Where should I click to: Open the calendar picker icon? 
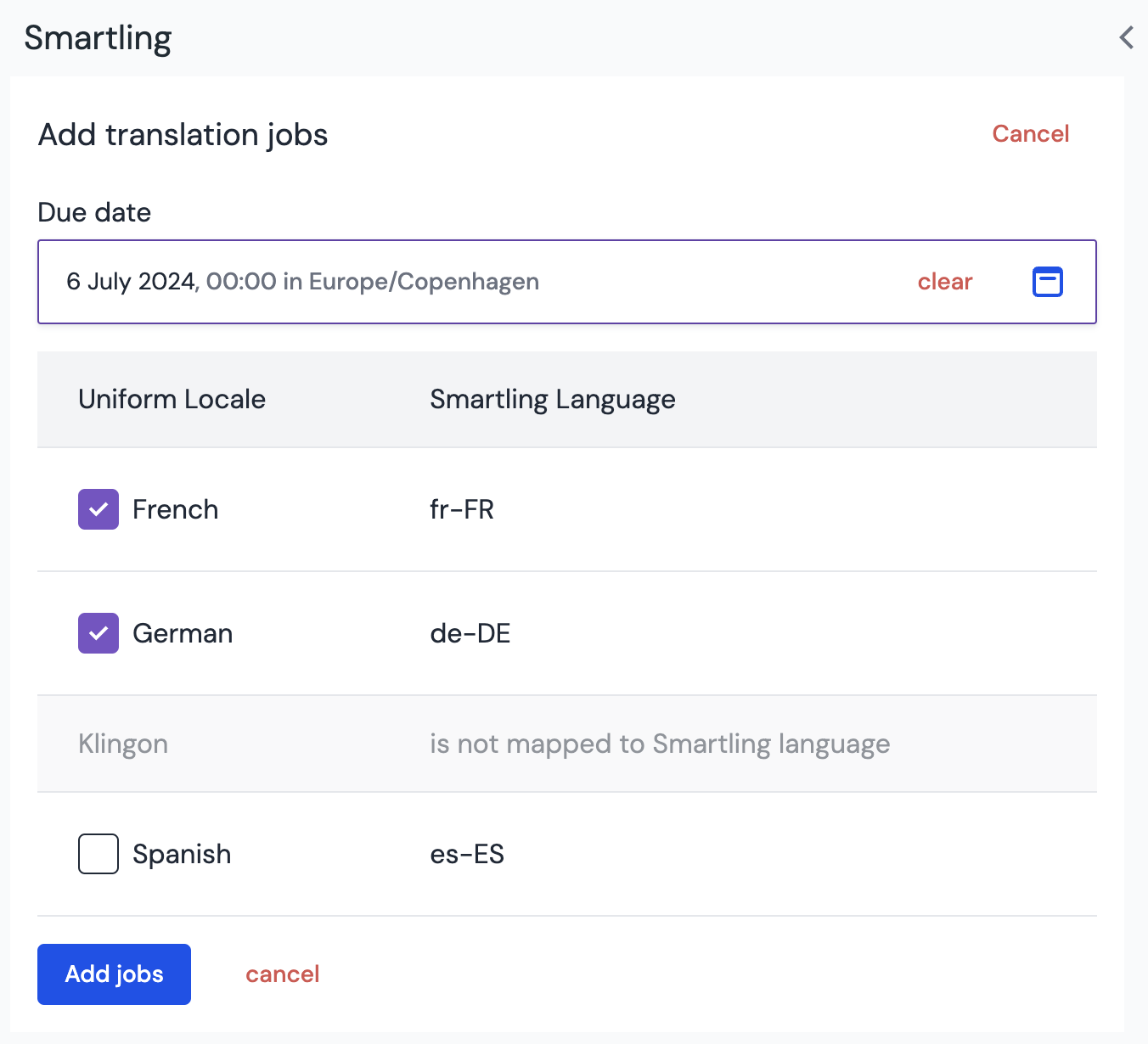coord(1047,282)
